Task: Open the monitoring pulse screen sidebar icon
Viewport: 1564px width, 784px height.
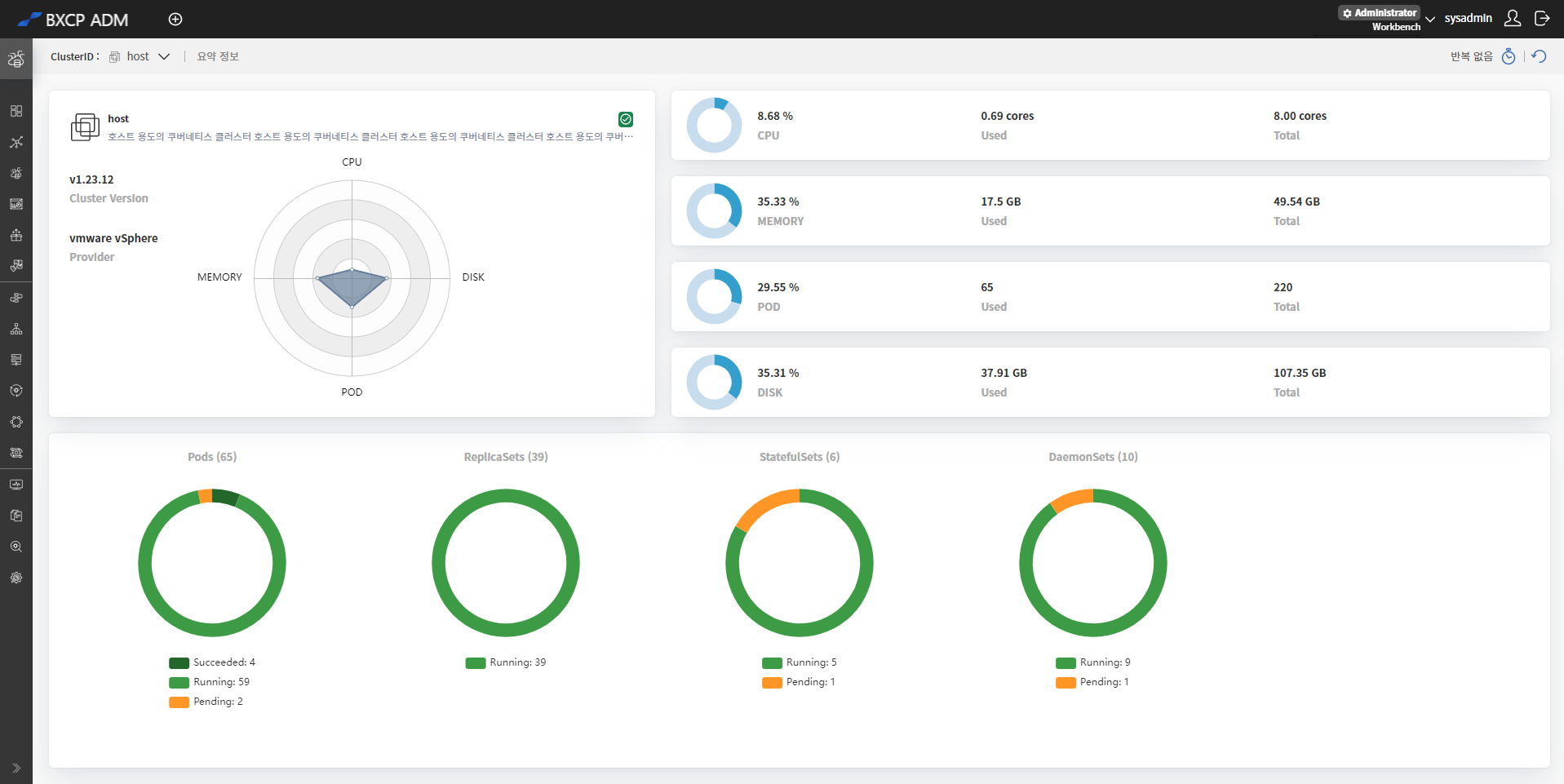Action: tap(16, 485)
